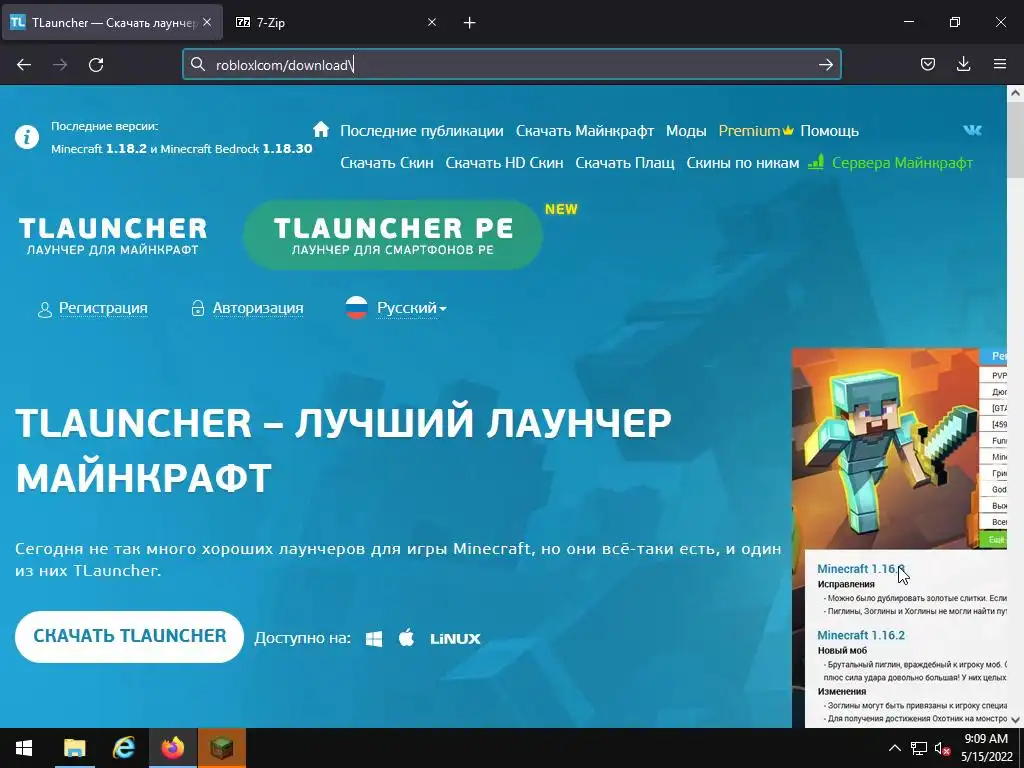Viewport: 1024px width, 768px height.
Task: Click the address bar text field
Action: click(x=511, y=65)
